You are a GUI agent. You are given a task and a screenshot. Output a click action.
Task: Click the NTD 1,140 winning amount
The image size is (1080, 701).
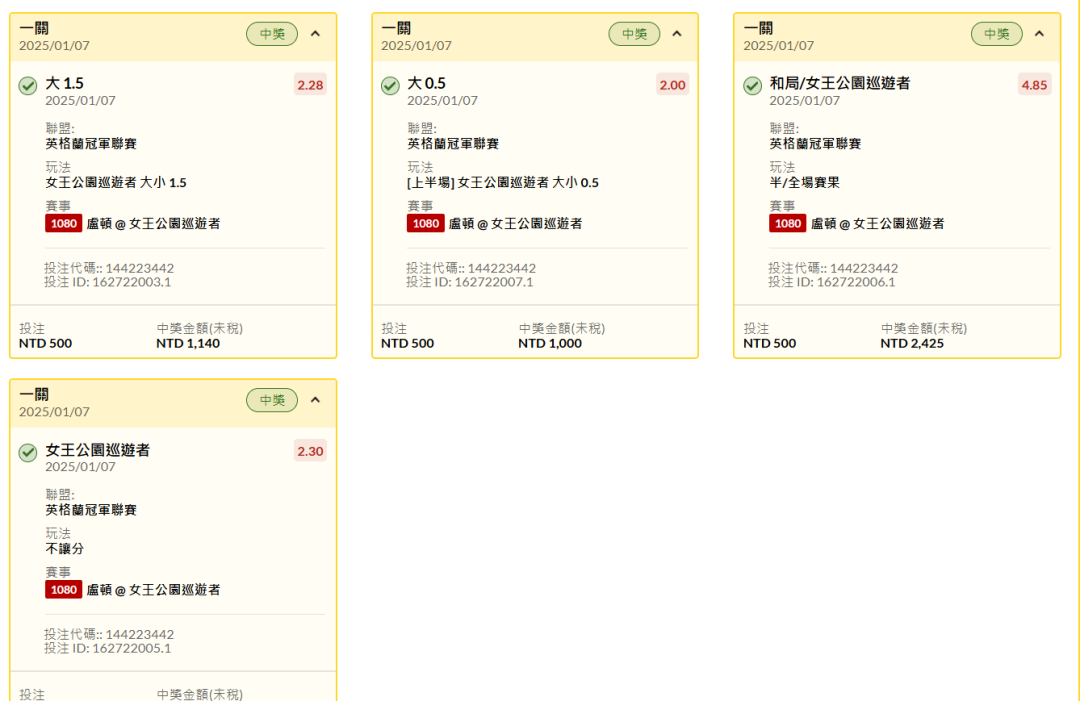(x=188, y=343)
